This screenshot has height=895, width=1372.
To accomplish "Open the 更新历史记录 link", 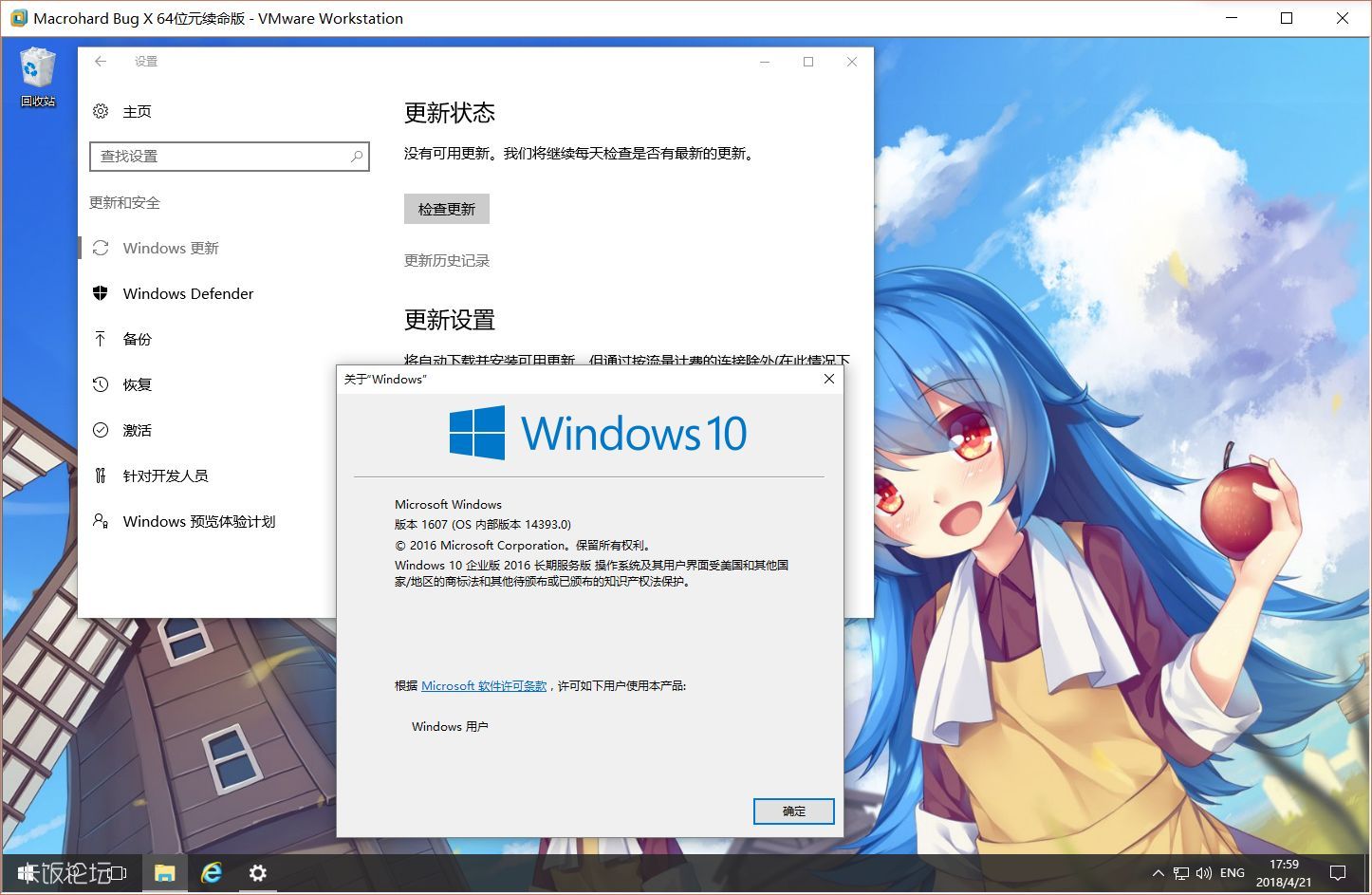I will pos(447,260).
